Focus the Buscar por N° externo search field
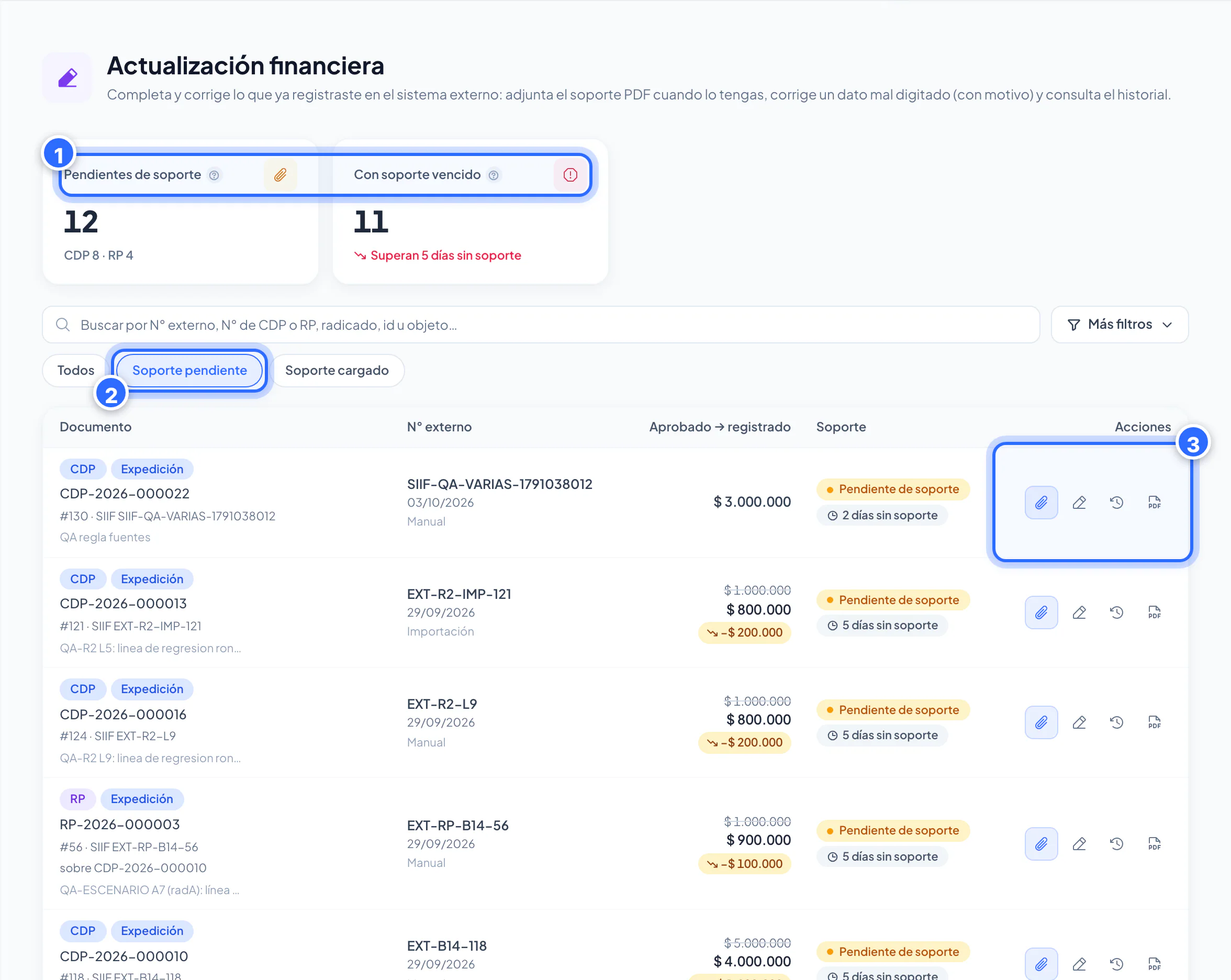This screenshot has height=980, width=1231. pyautogui.click(x=541, y=325)
